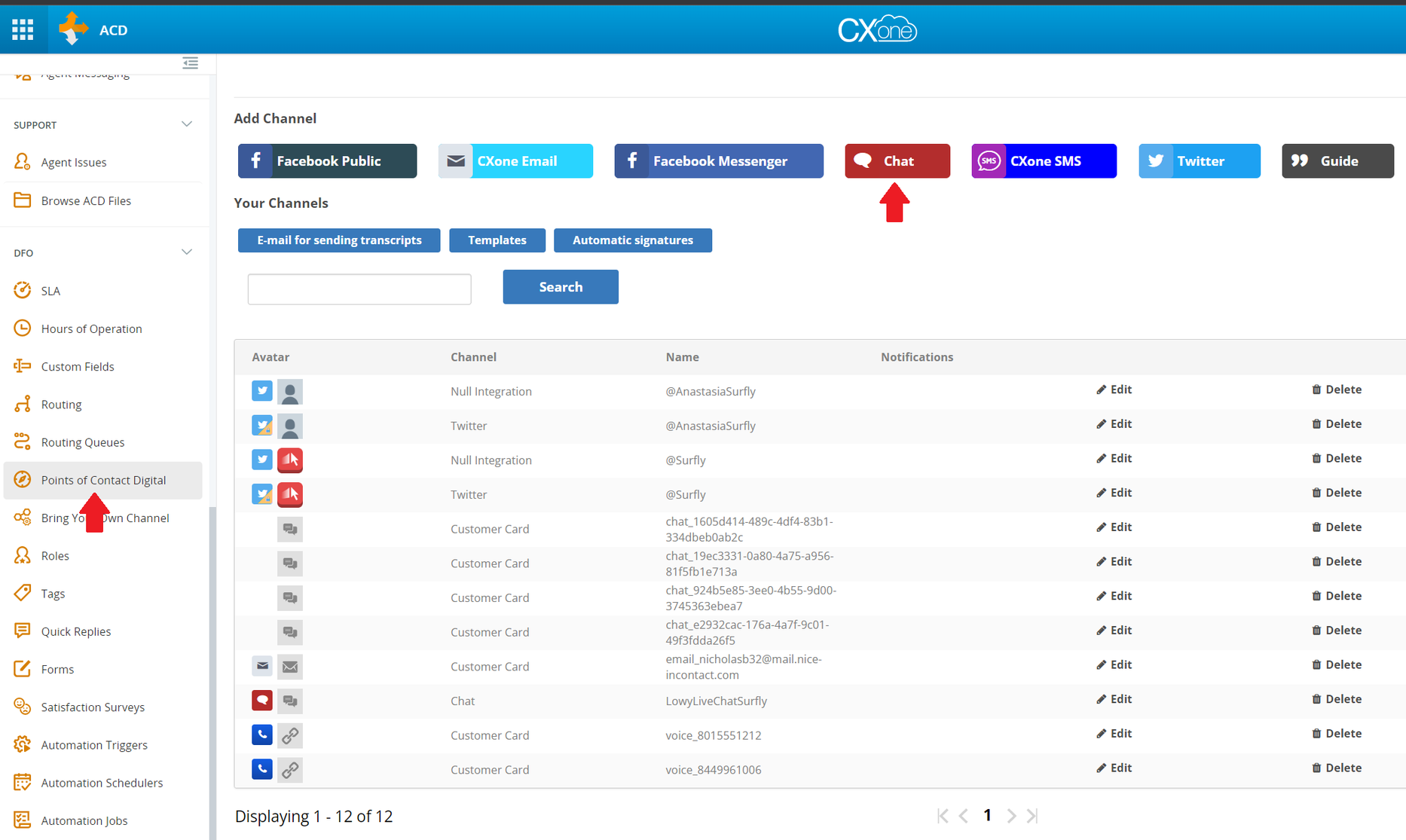Click the channel search text field
Screen dimensions: 1406x840
point(359,289)
